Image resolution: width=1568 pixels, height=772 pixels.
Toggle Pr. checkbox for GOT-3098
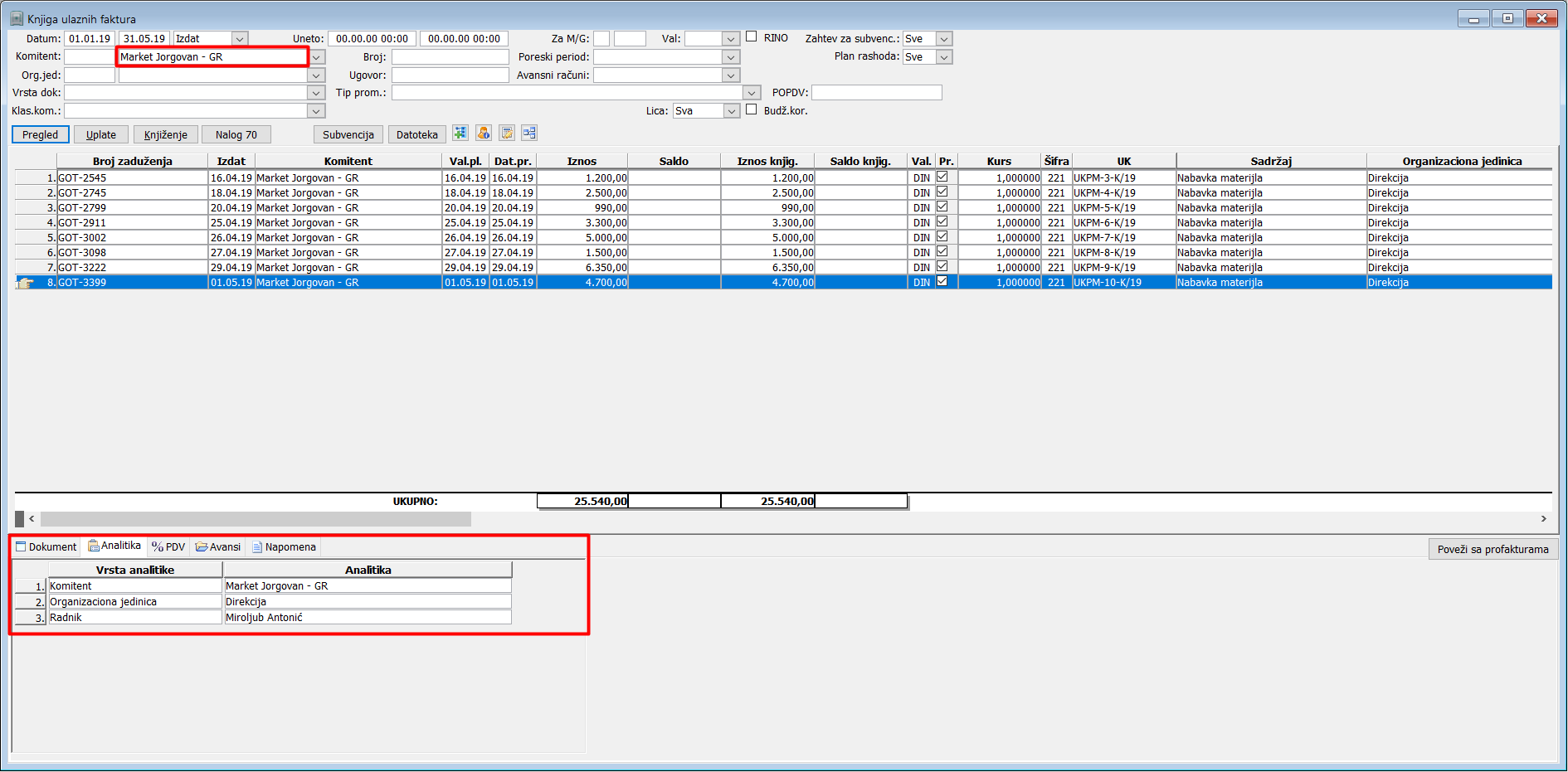(942, 251)
